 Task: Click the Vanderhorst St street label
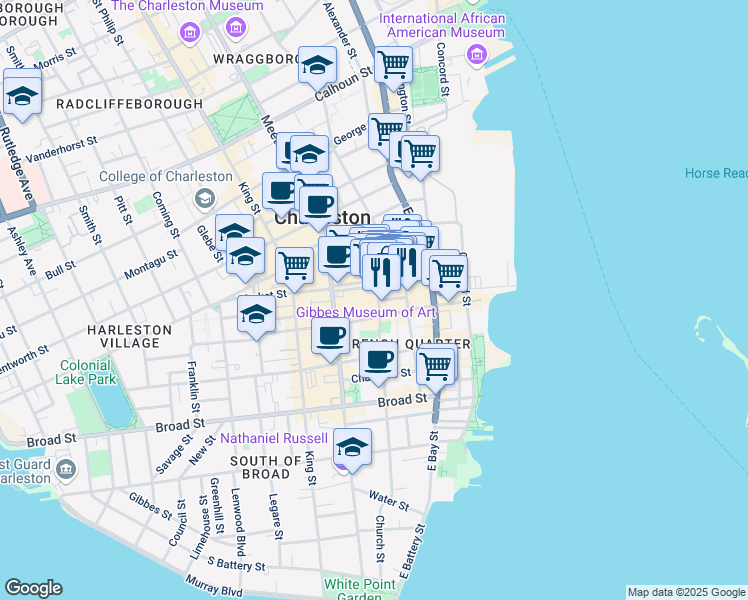(x=62, y=150)
